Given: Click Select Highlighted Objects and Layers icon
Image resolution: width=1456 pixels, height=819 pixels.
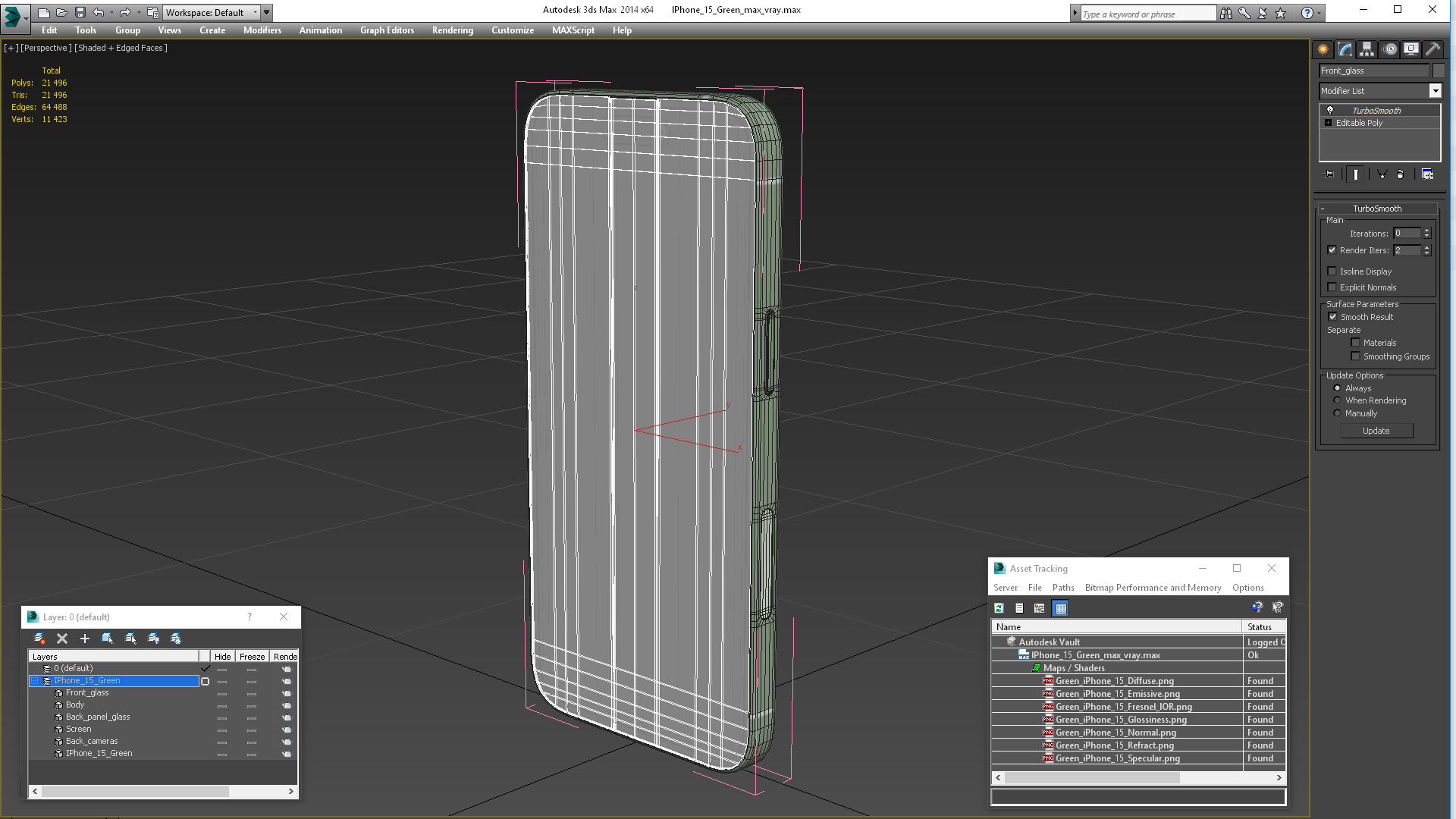Looking at the screenshot, I should click(x=108, y=639).
